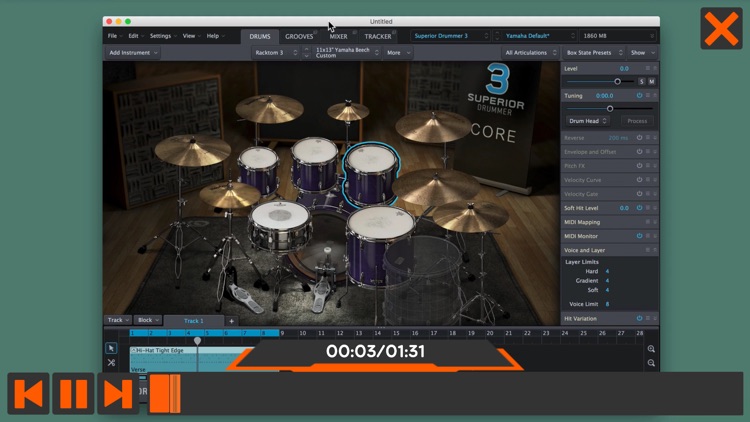This screenshot has height=422, width=750.
Task: Pause the tutorial video
Action: 73,393
